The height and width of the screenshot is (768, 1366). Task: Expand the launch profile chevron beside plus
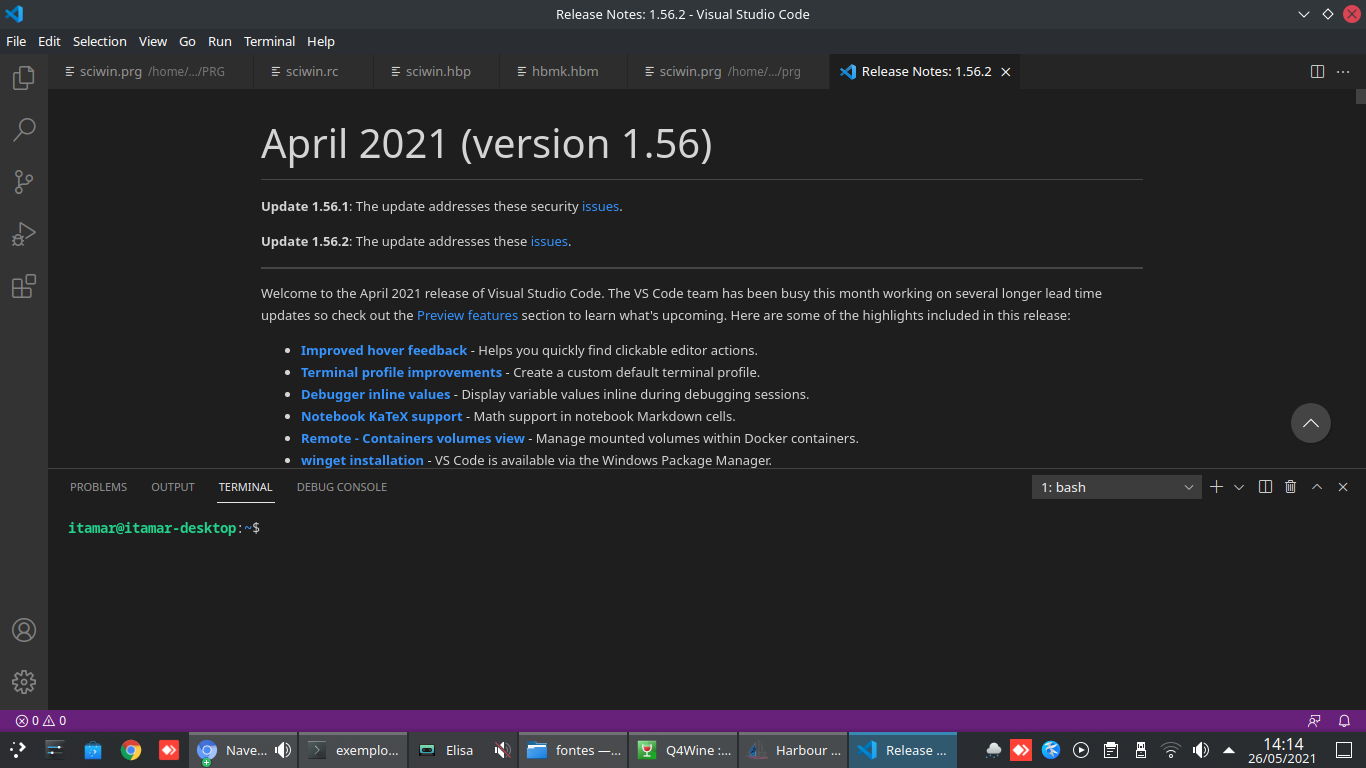1239,487
